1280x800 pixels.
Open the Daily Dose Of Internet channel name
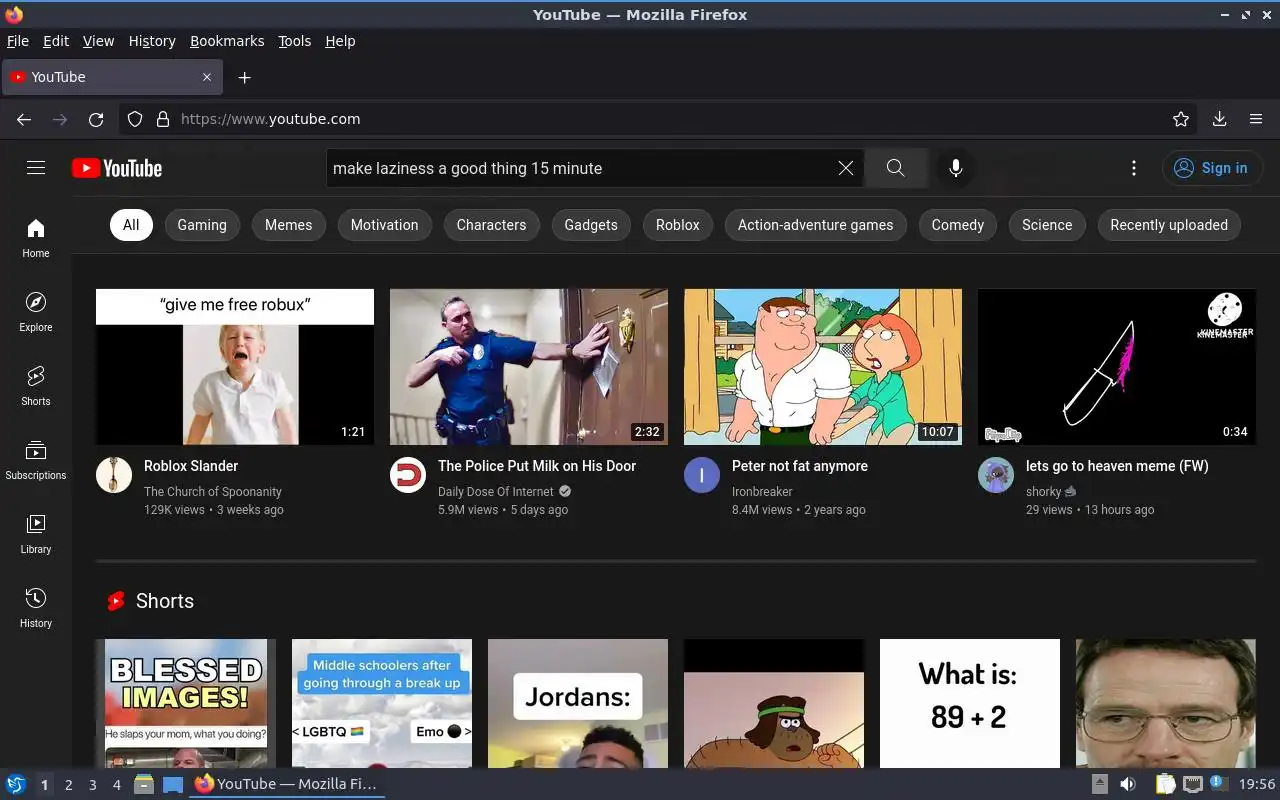pyautogui.click(x=496, y=492)
